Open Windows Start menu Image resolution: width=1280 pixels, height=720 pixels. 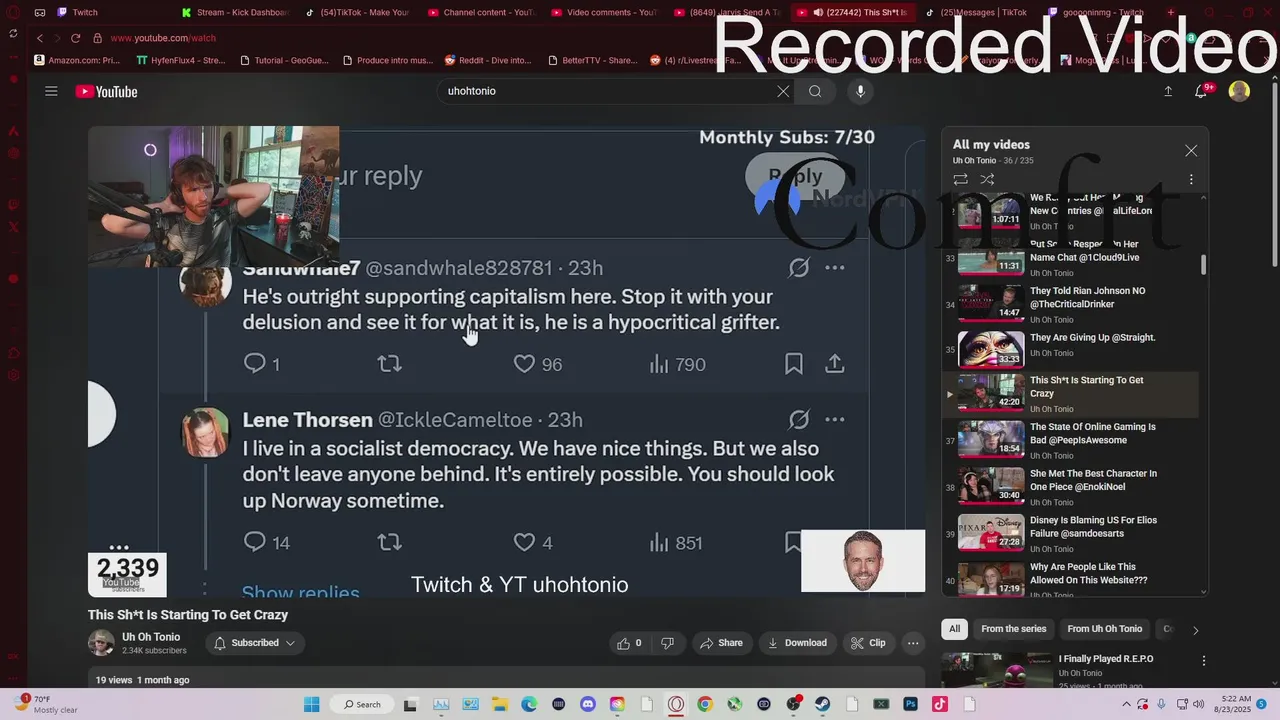tap(311, 704)
